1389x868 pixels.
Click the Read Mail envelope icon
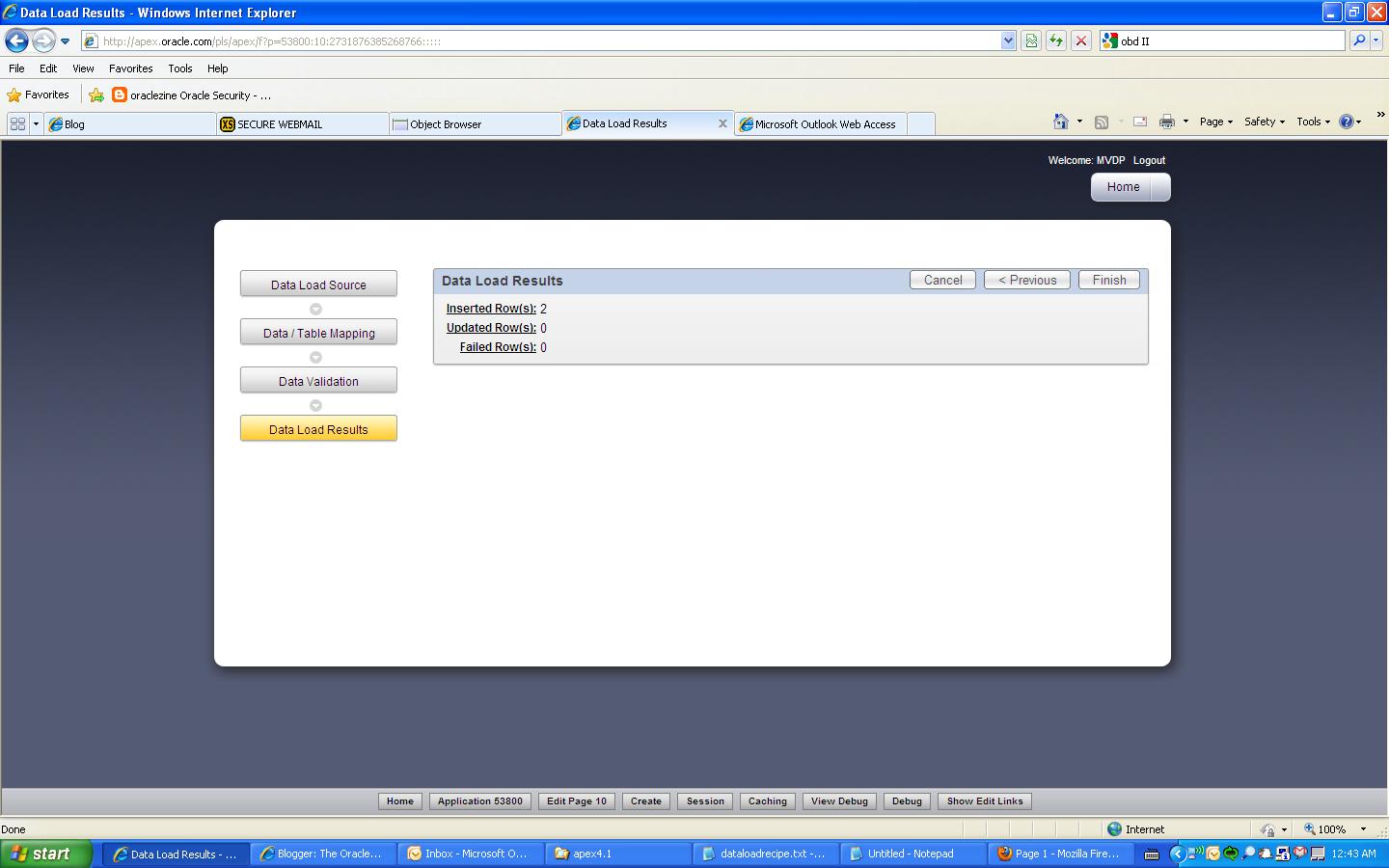tap(1140, 122)
